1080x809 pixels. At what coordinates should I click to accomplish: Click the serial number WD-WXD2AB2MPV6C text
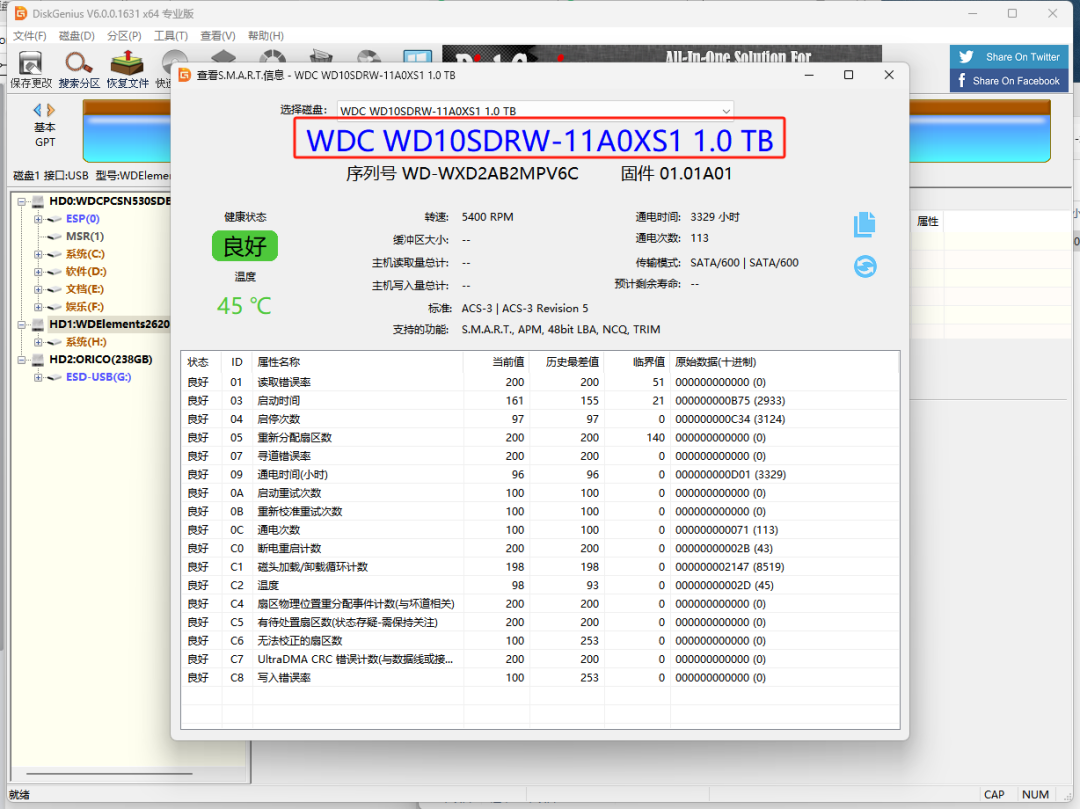pyautogui.click(x=490, y=174)
